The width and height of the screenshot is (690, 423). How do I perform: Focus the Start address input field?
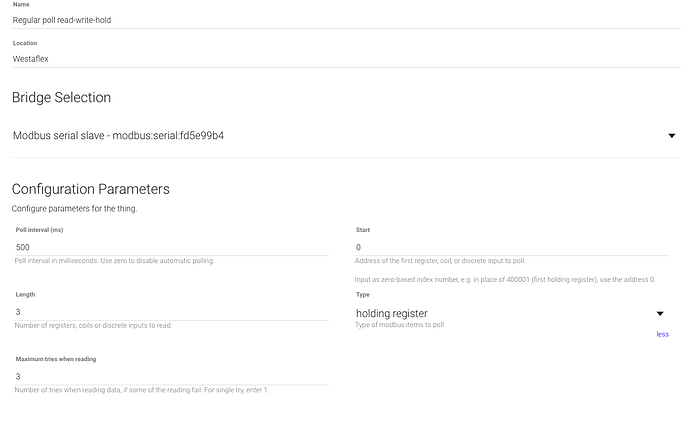[511, 247]
